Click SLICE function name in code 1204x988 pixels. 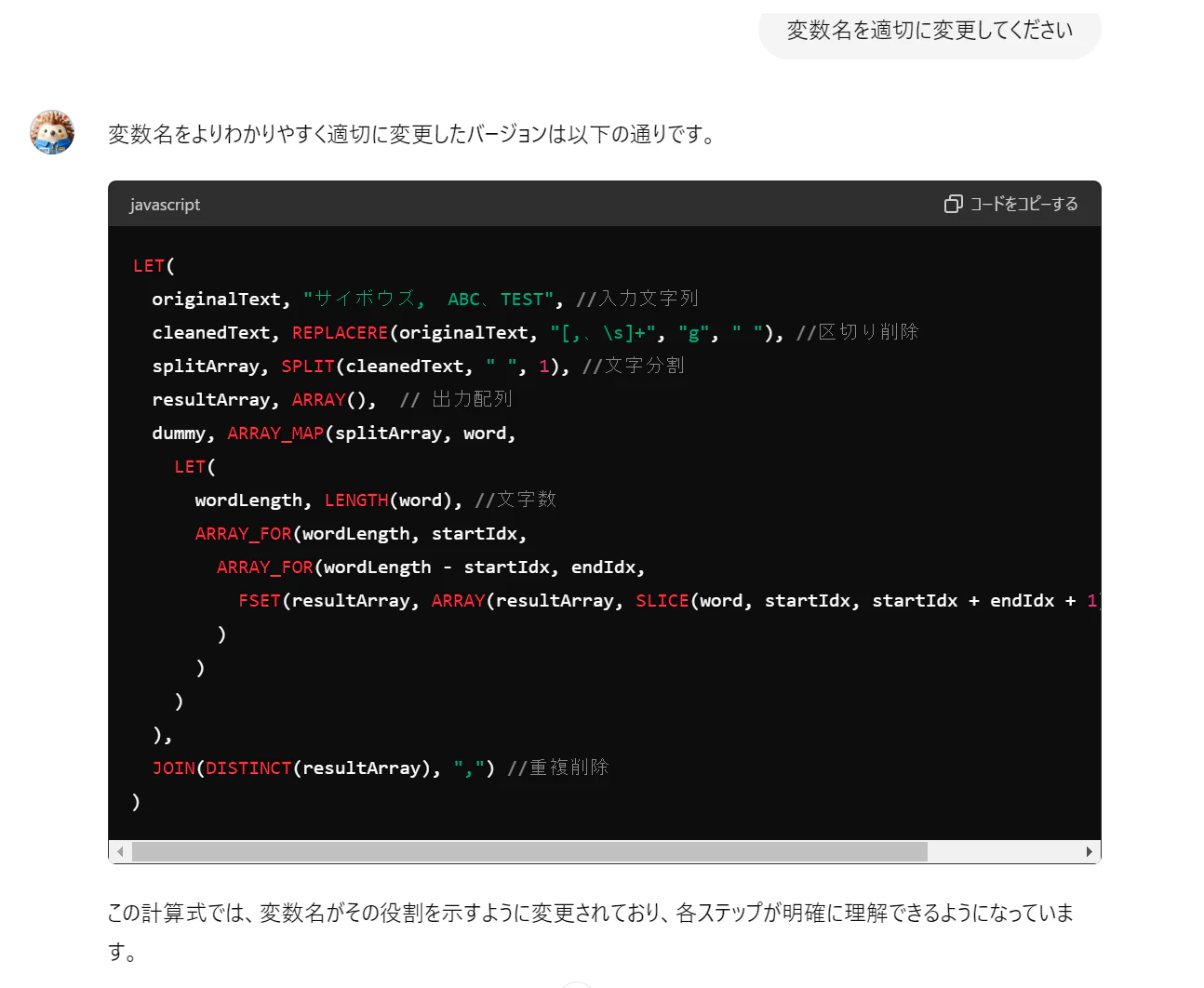click(662, 600)
